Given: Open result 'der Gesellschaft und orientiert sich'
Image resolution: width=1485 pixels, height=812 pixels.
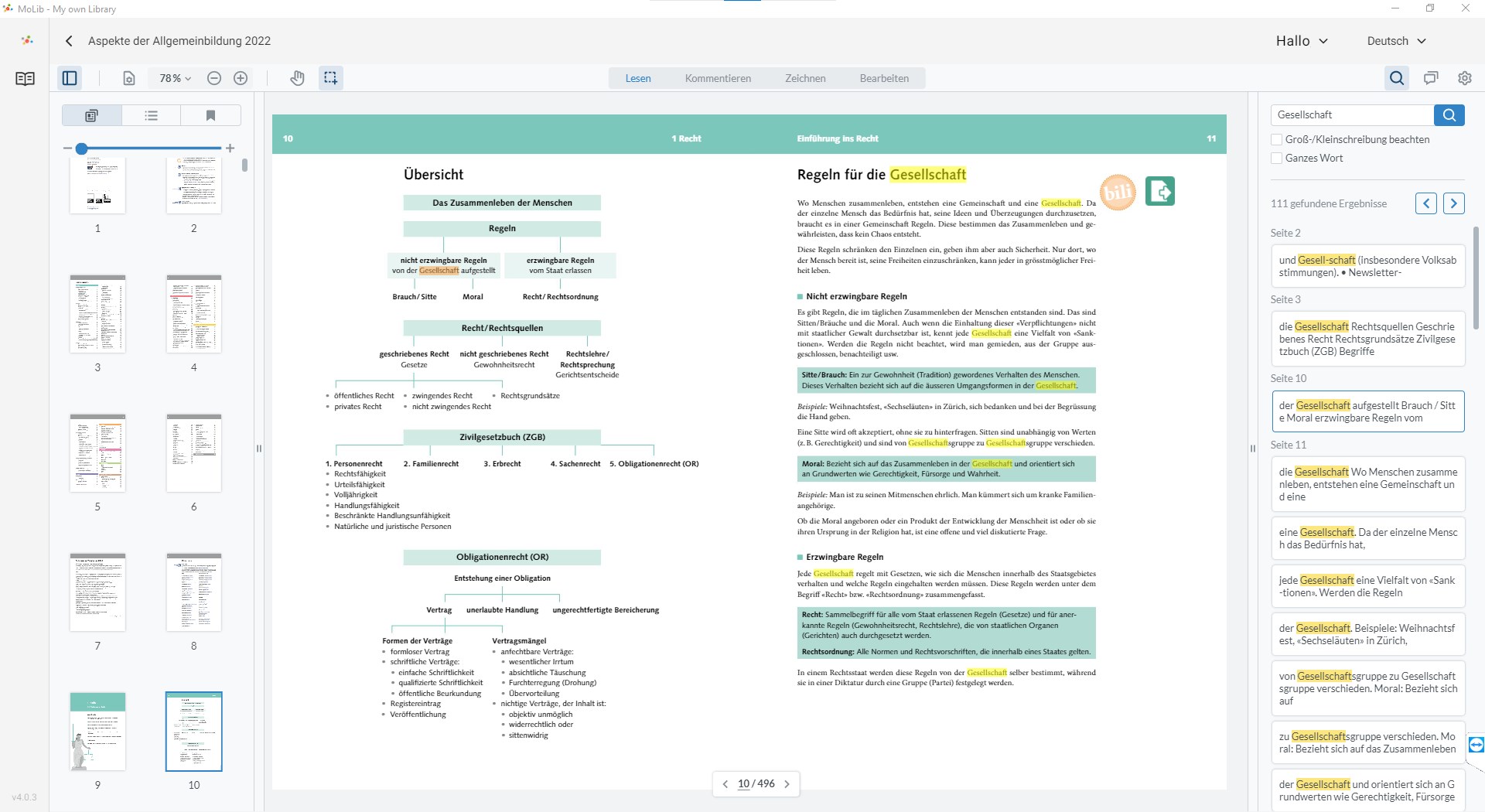Looking at the screenshot, I should tap(1367, 790).
